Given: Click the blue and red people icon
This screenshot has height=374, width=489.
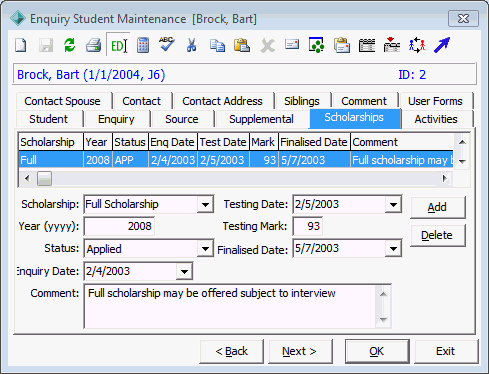Looking at the screenshot, I should pos(417,45).
